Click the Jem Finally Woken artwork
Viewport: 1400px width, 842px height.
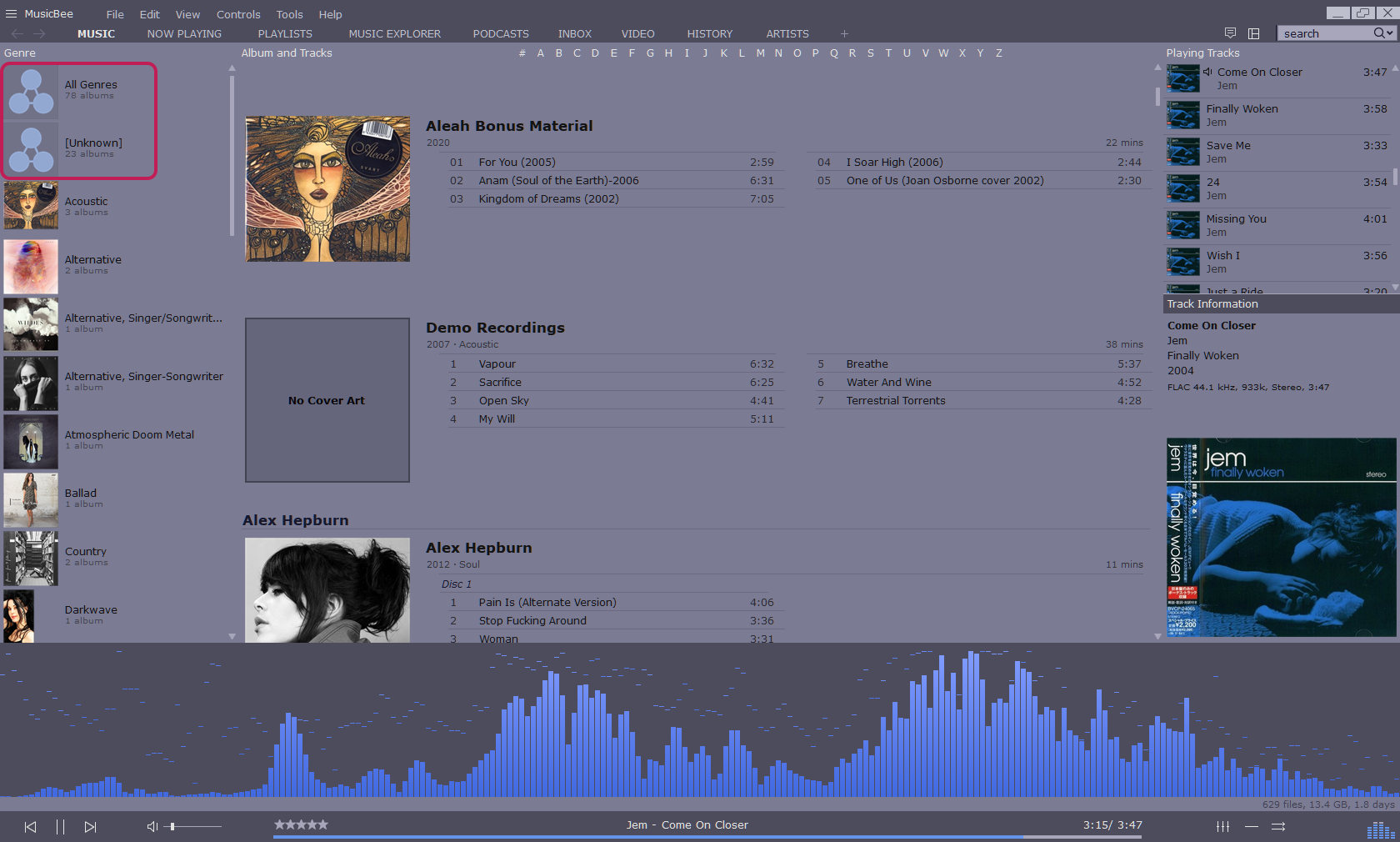pos(1281,538)
